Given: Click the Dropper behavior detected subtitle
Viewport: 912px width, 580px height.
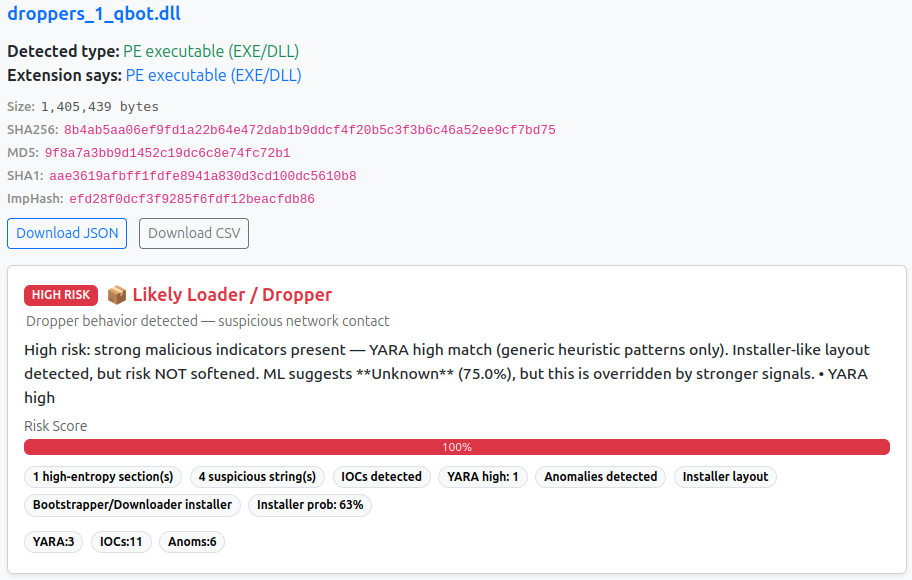Looking at the screenshot, I should click(x=208, y=321).
